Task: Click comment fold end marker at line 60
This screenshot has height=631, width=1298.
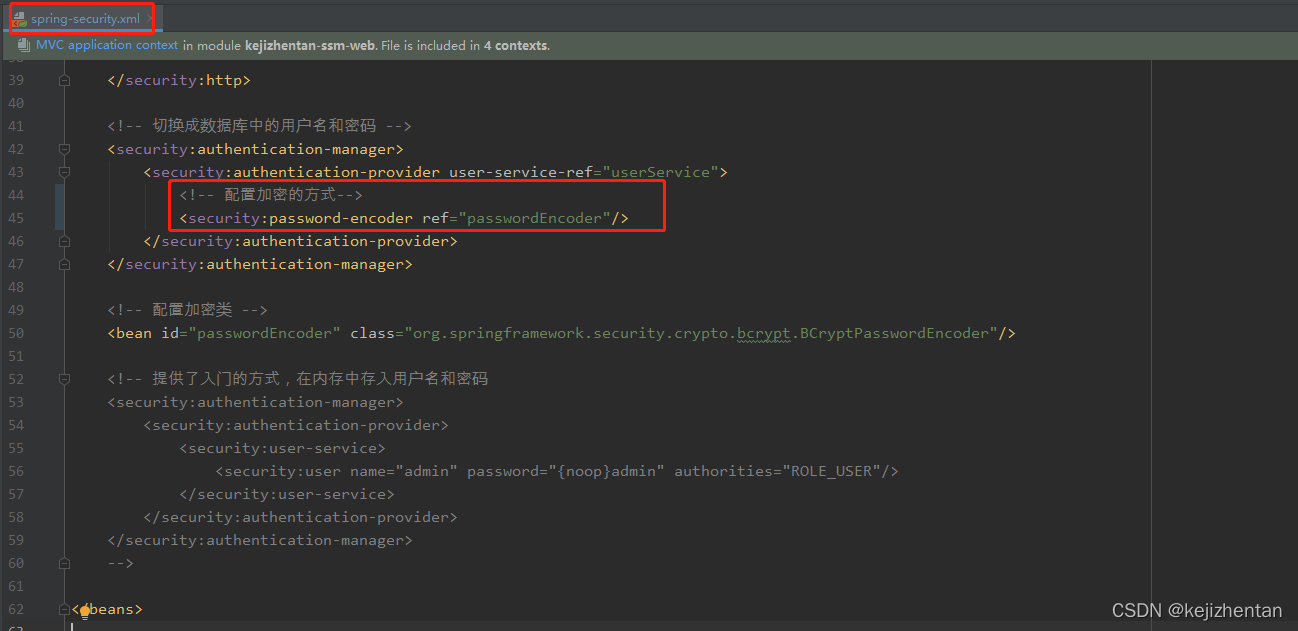Action: click(64, 563)
